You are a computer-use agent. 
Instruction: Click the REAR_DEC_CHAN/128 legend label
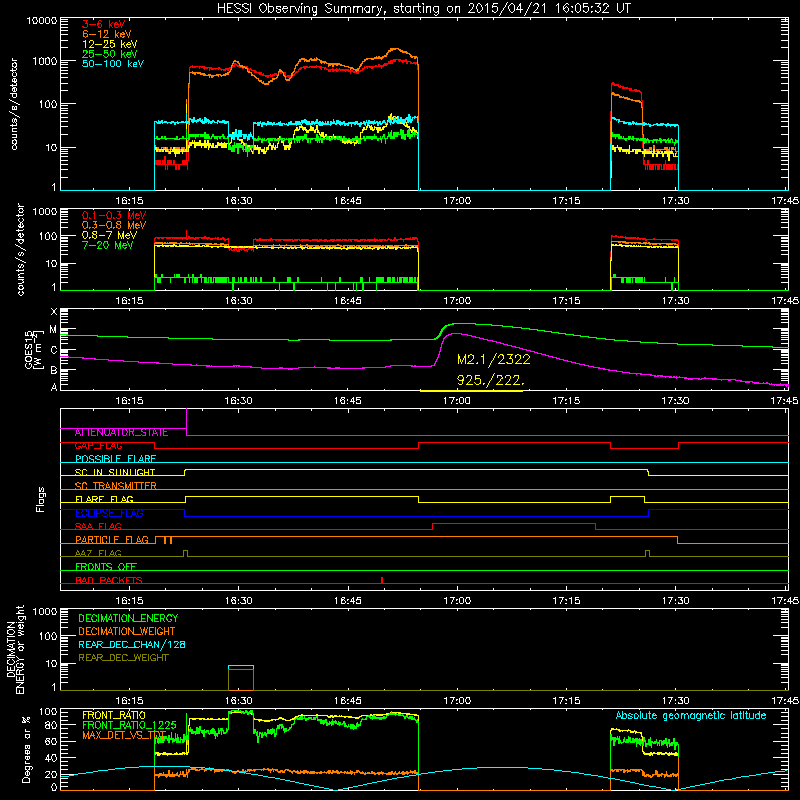pos(132,645)
